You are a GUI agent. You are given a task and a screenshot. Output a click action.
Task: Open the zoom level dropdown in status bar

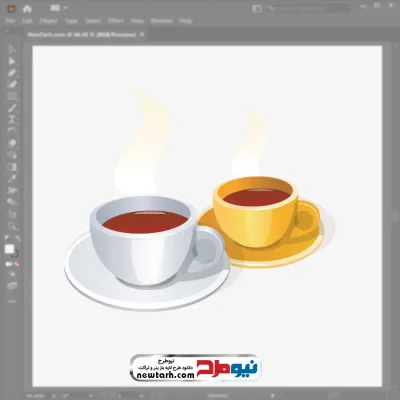[54, 396]
